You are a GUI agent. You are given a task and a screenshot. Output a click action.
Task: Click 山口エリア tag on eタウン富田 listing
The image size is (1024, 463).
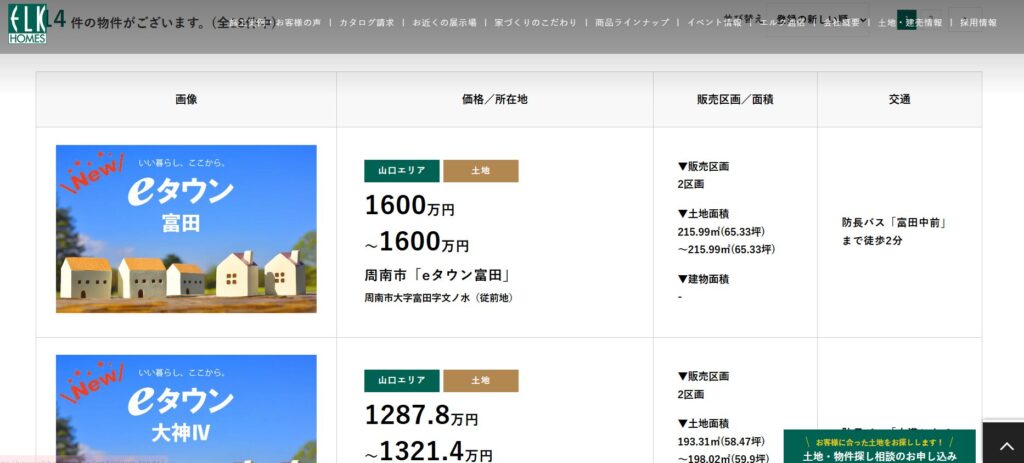[x=401, y=171]
